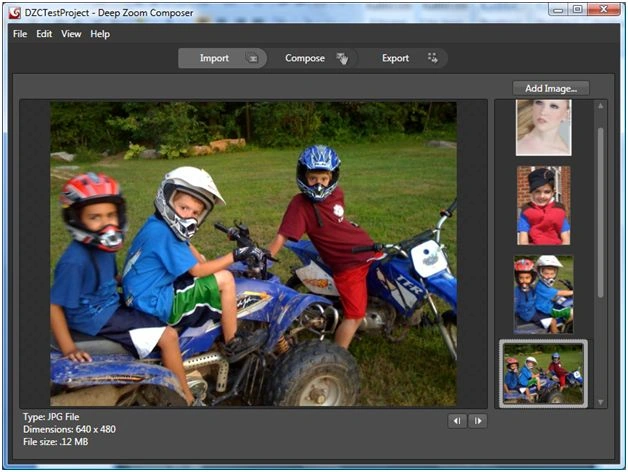Show the previous image with left arrow
628x472 pixels.
tap(457, 421)
